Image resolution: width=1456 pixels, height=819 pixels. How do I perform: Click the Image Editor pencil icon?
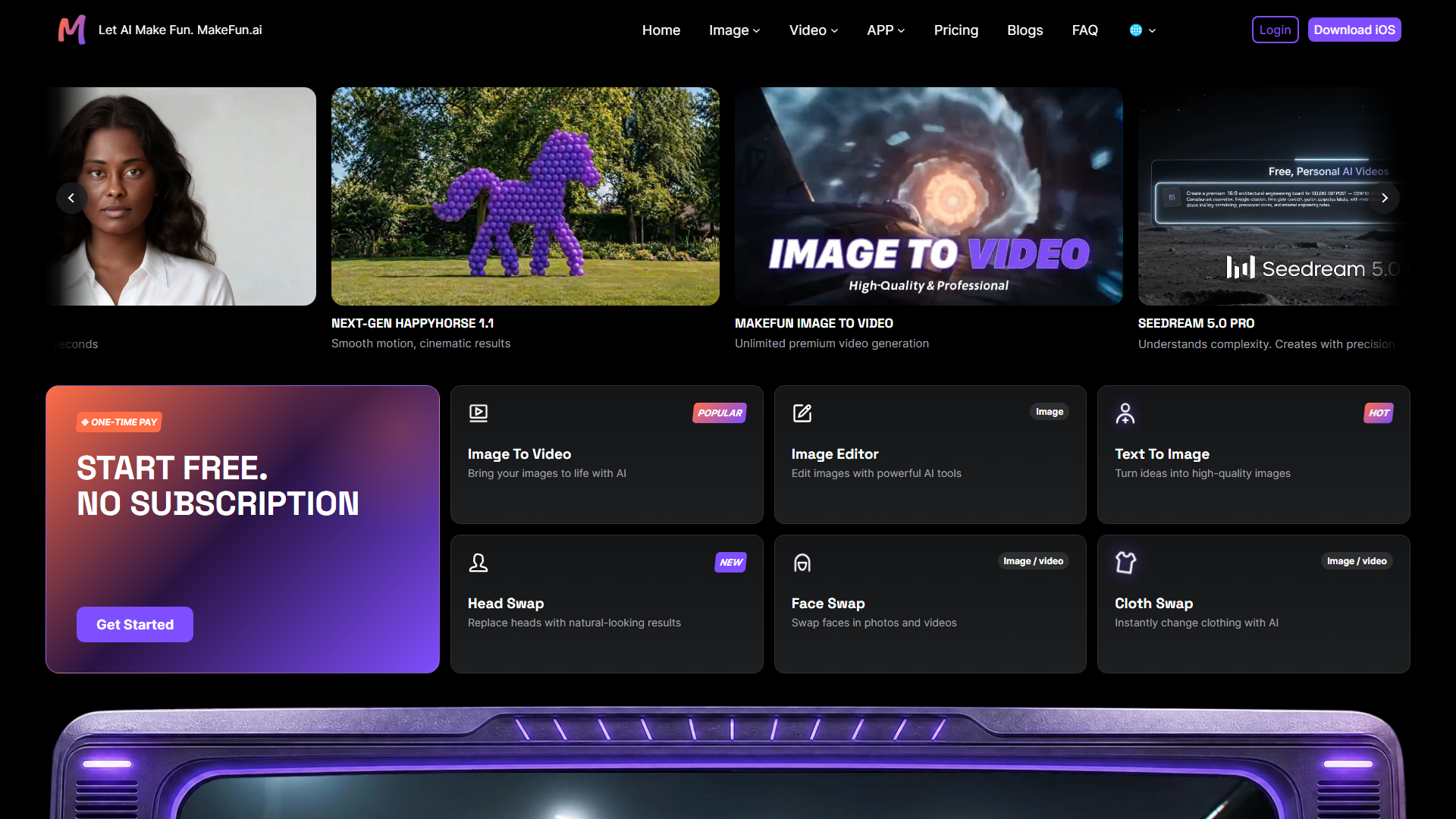(802, 413)
